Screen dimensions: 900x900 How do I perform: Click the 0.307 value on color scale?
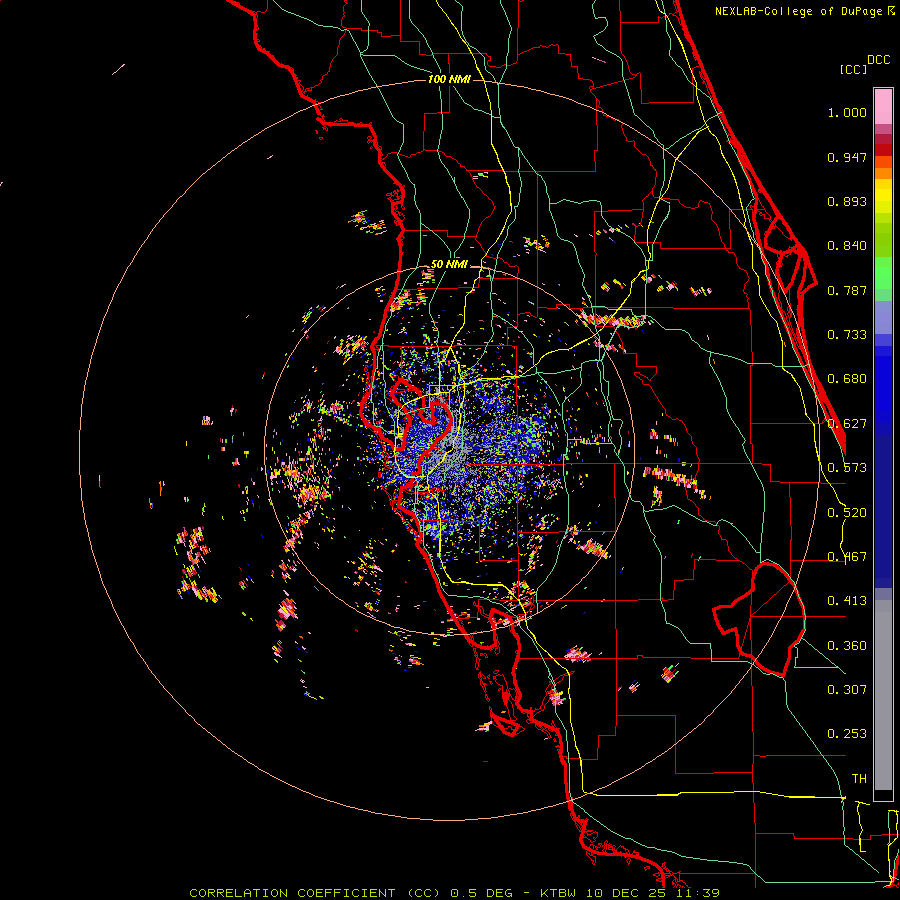[x=847, y=690]
